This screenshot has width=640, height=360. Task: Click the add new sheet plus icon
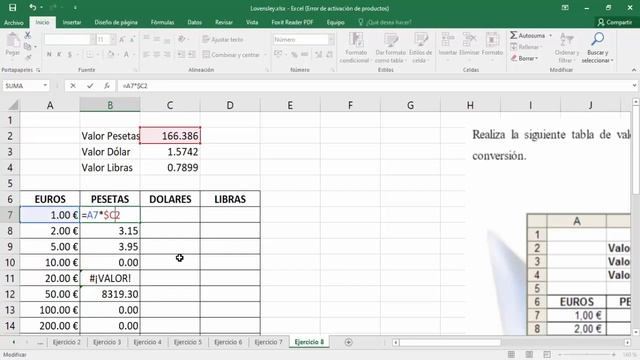pos(348,342)
